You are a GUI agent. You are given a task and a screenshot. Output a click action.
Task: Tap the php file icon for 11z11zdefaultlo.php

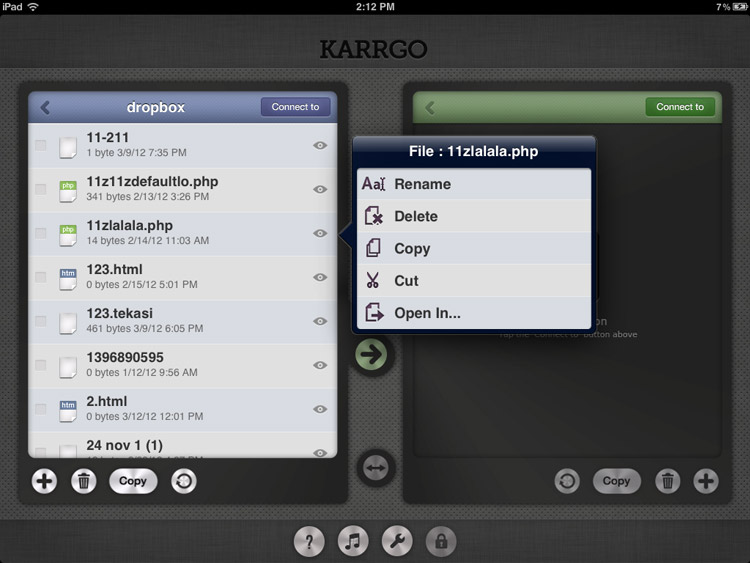pos(67,191)
